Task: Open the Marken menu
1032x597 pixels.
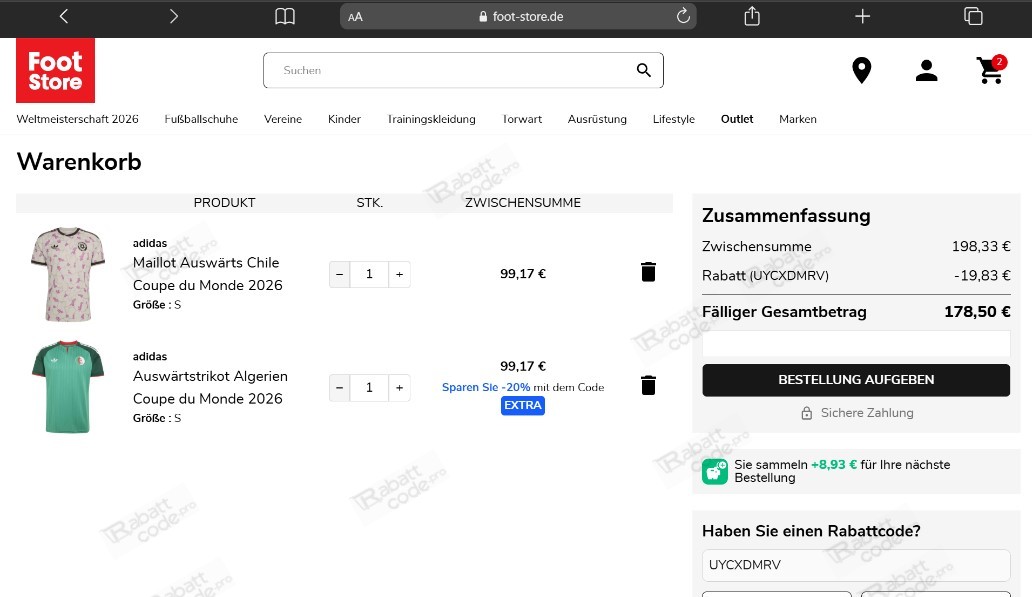Action: click(x=798, y=119)
